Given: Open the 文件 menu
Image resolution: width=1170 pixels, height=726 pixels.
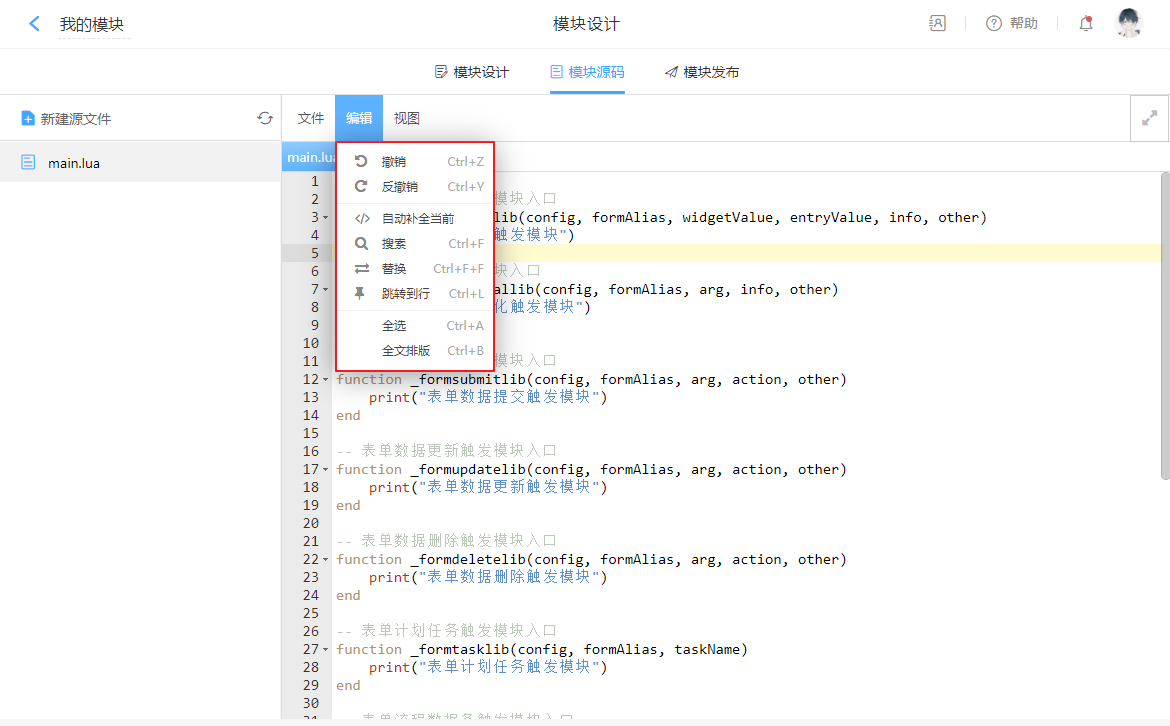Looking at the screenshot, I should (311, 118).
